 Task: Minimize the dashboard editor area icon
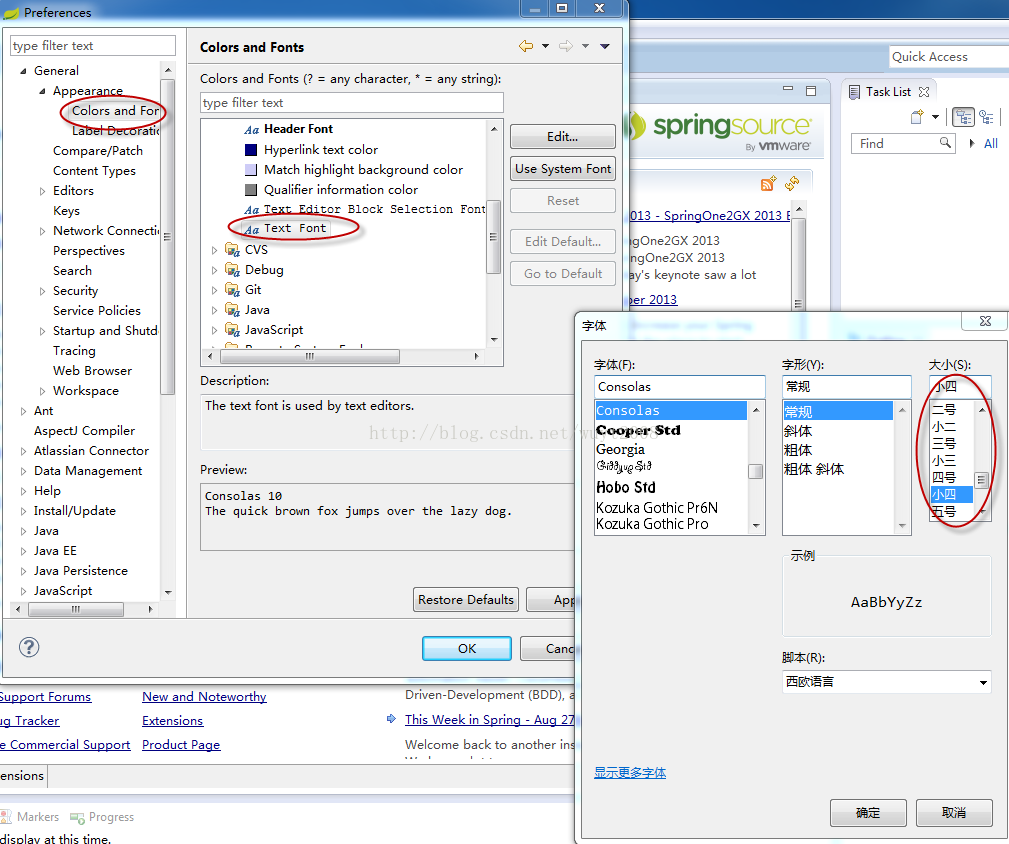click(x=788, y=89)
